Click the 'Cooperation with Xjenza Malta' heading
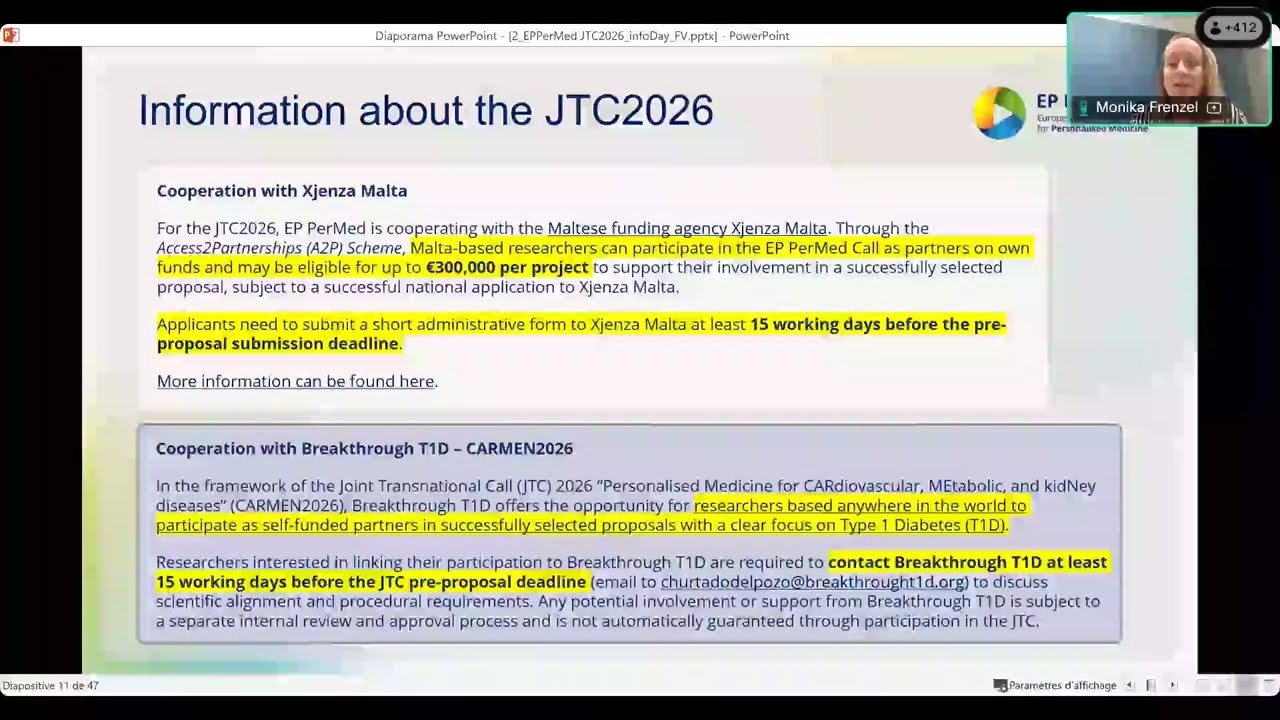 tap(282, 191)
